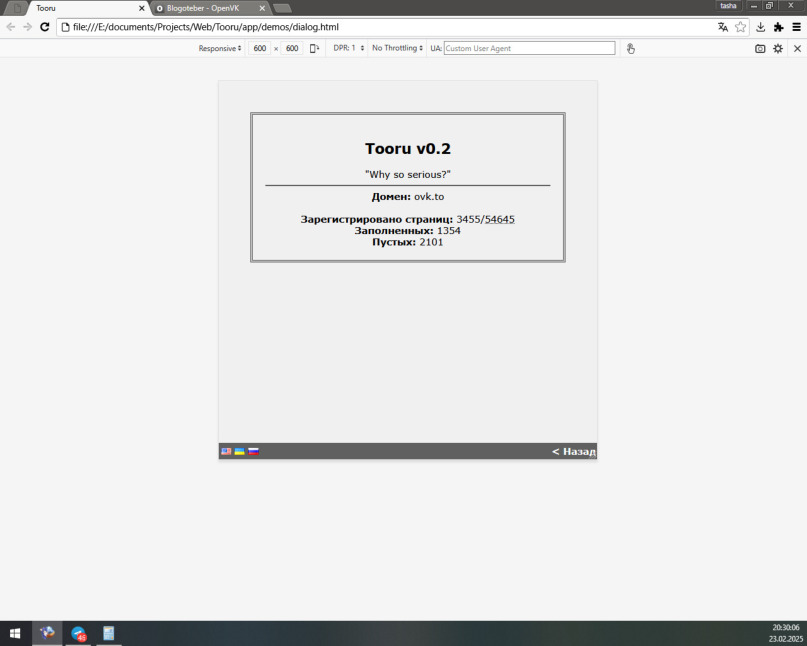Click the 'Пустых: 2101' line
Image resolution: width=807 pixels, height=646 pixels.
click(x=408, y=242)
